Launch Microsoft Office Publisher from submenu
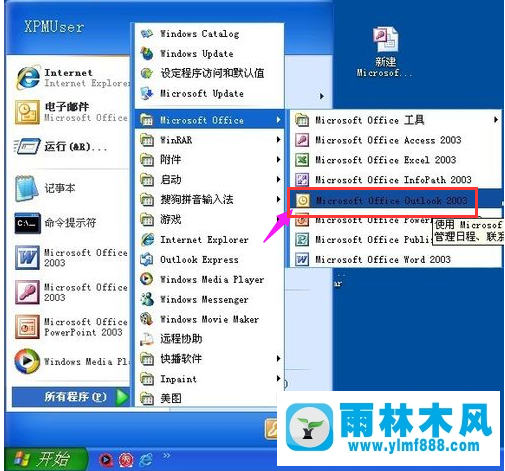The height and width of the screenshot is (471, 505). pyautogui.click(x=362, y=239)
